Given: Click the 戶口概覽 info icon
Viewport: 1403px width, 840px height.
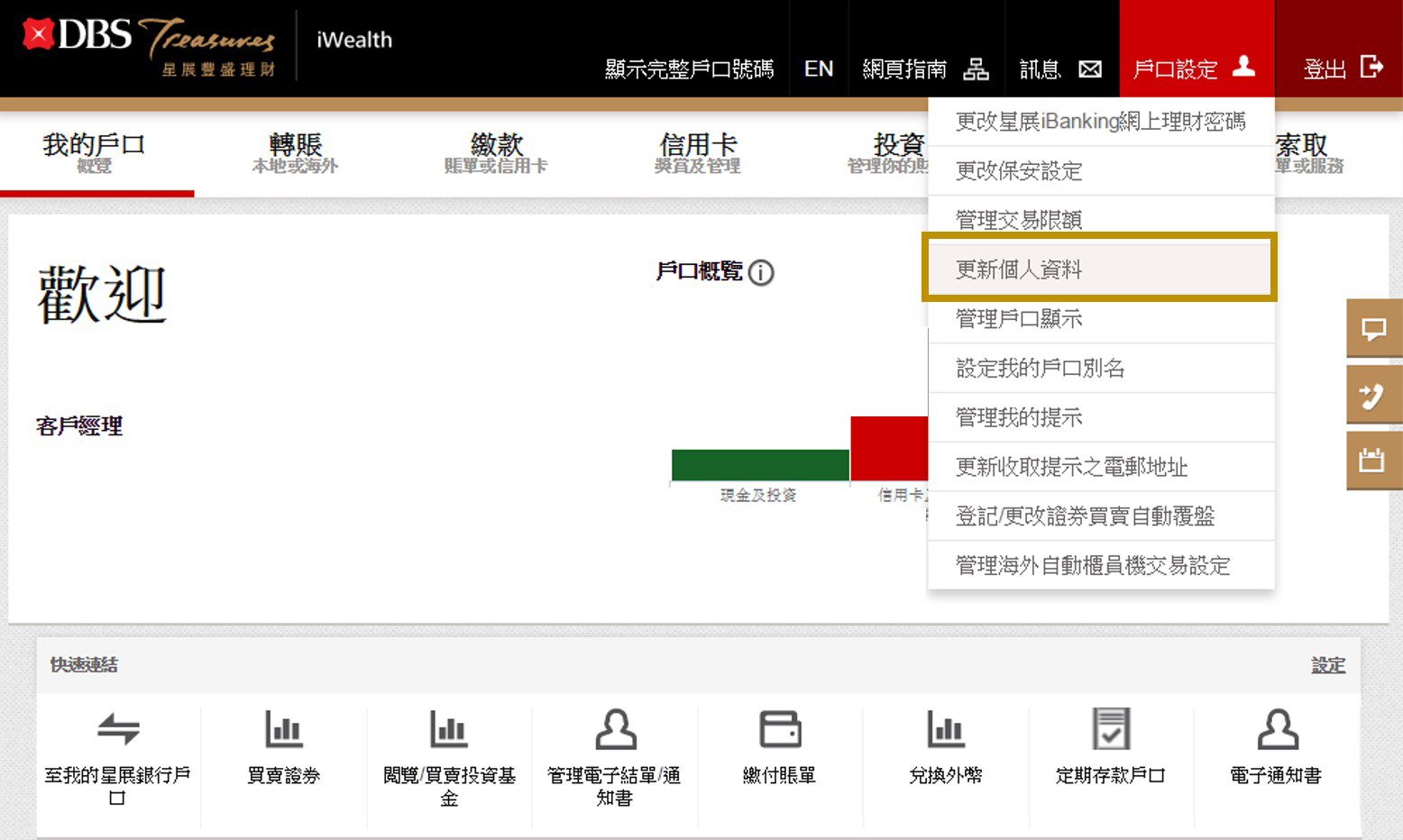Looking at the screenshot, I should (x=761, y=272).
